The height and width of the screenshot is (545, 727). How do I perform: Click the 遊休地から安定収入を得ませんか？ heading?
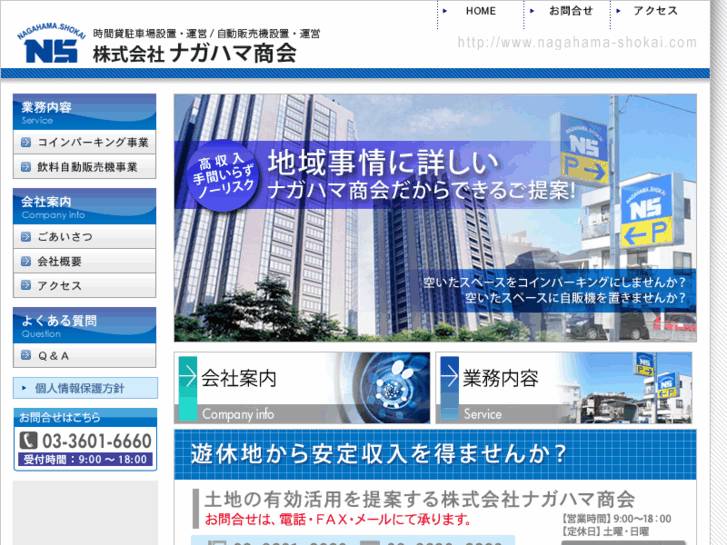point(379,454)
